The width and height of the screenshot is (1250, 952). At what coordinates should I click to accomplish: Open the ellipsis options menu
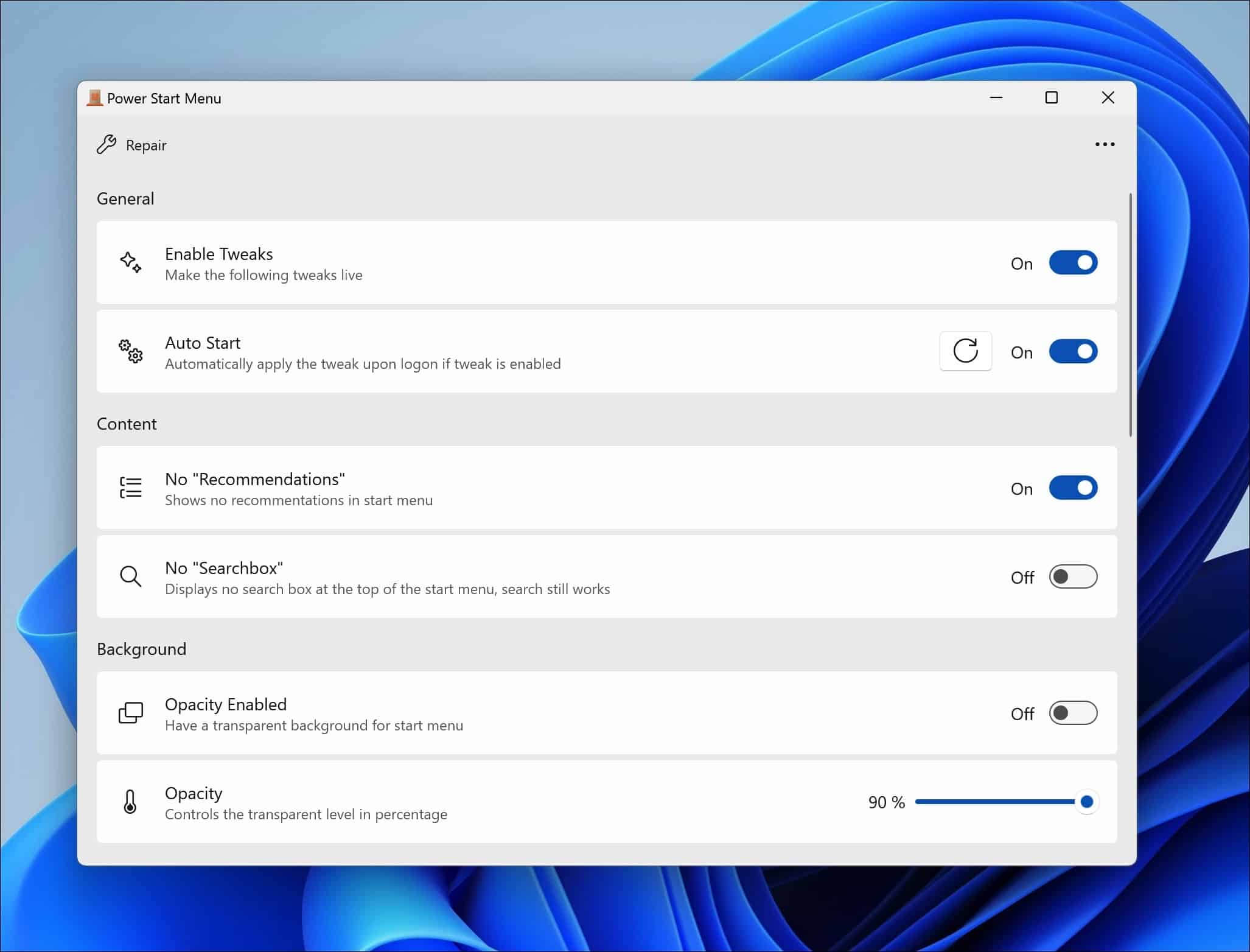coord(1104,144)
